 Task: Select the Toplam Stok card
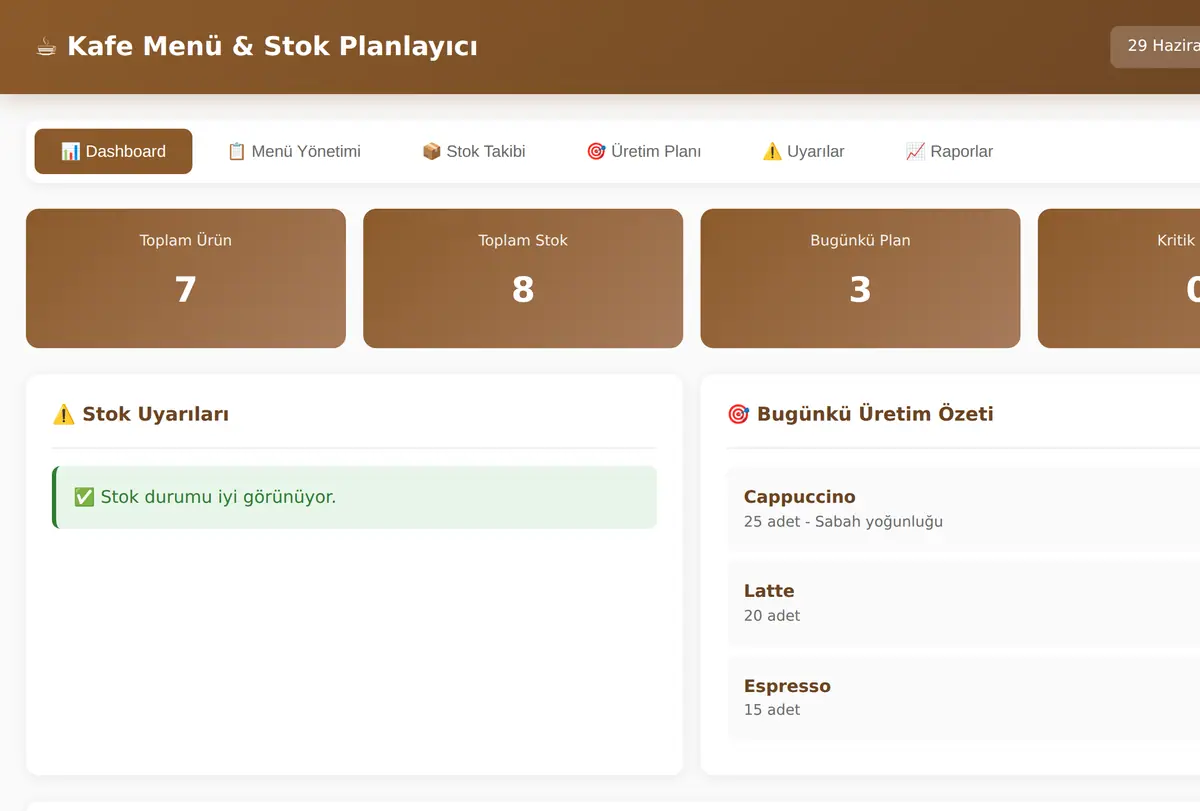pyautogui.click(x=523, y=278)
